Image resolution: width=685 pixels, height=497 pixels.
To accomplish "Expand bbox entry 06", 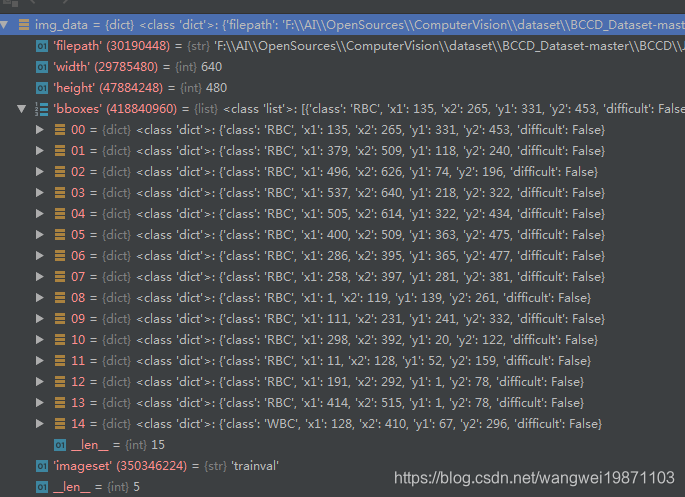I will pyautogui.click(x=40, y=255).
